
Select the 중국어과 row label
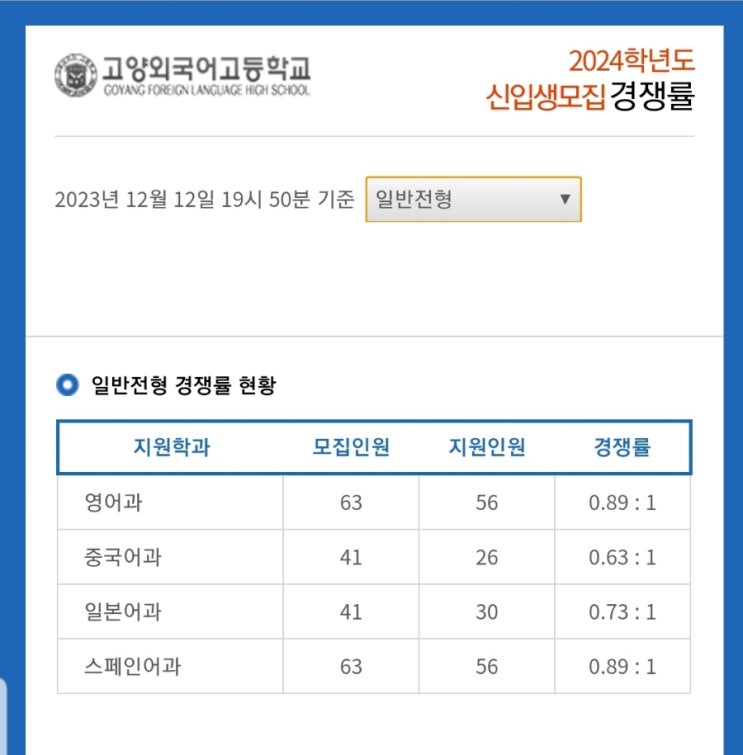[x=123, y=558]
